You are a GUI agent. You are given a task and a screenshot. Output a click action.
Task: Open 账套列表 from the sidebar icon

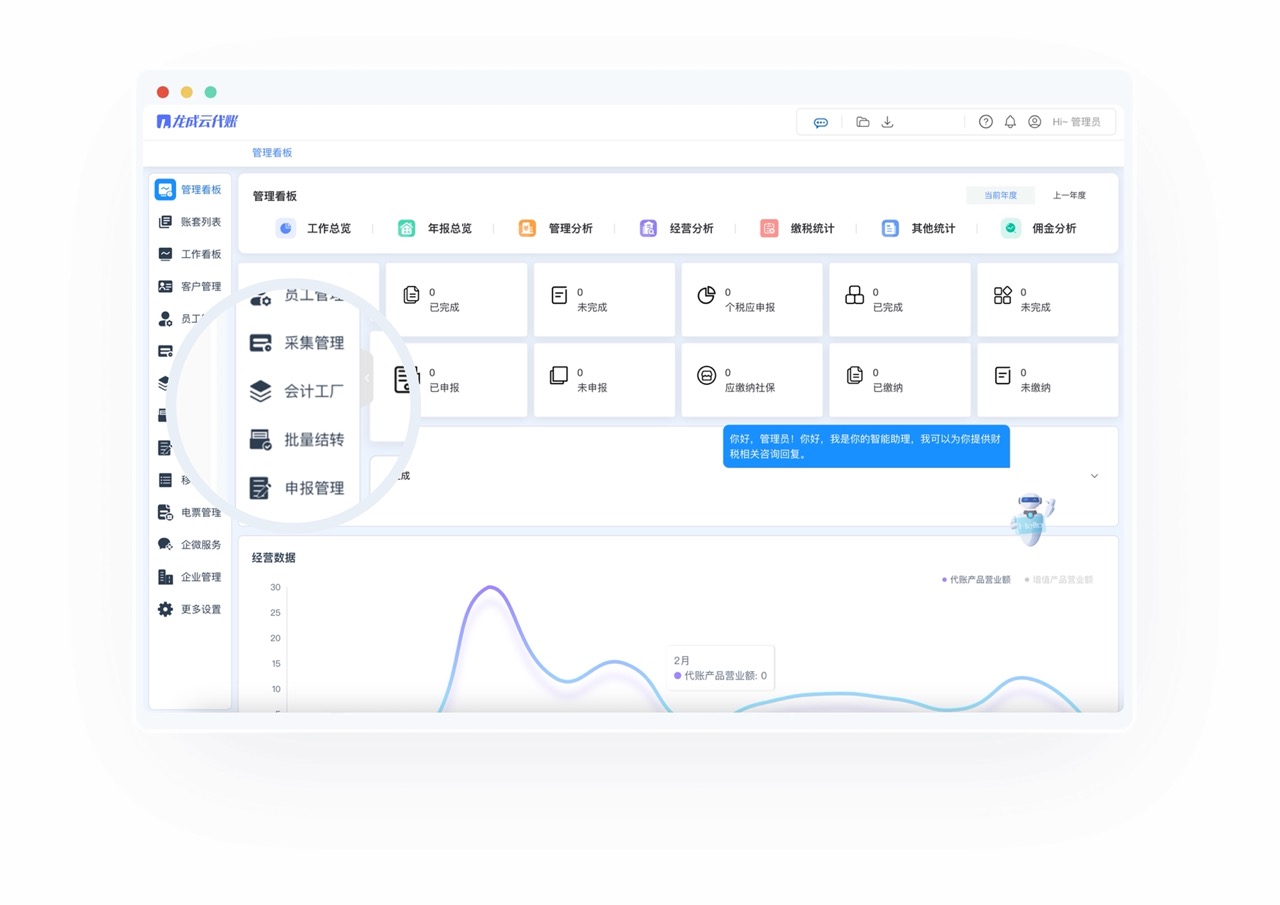tap(165, 222)
